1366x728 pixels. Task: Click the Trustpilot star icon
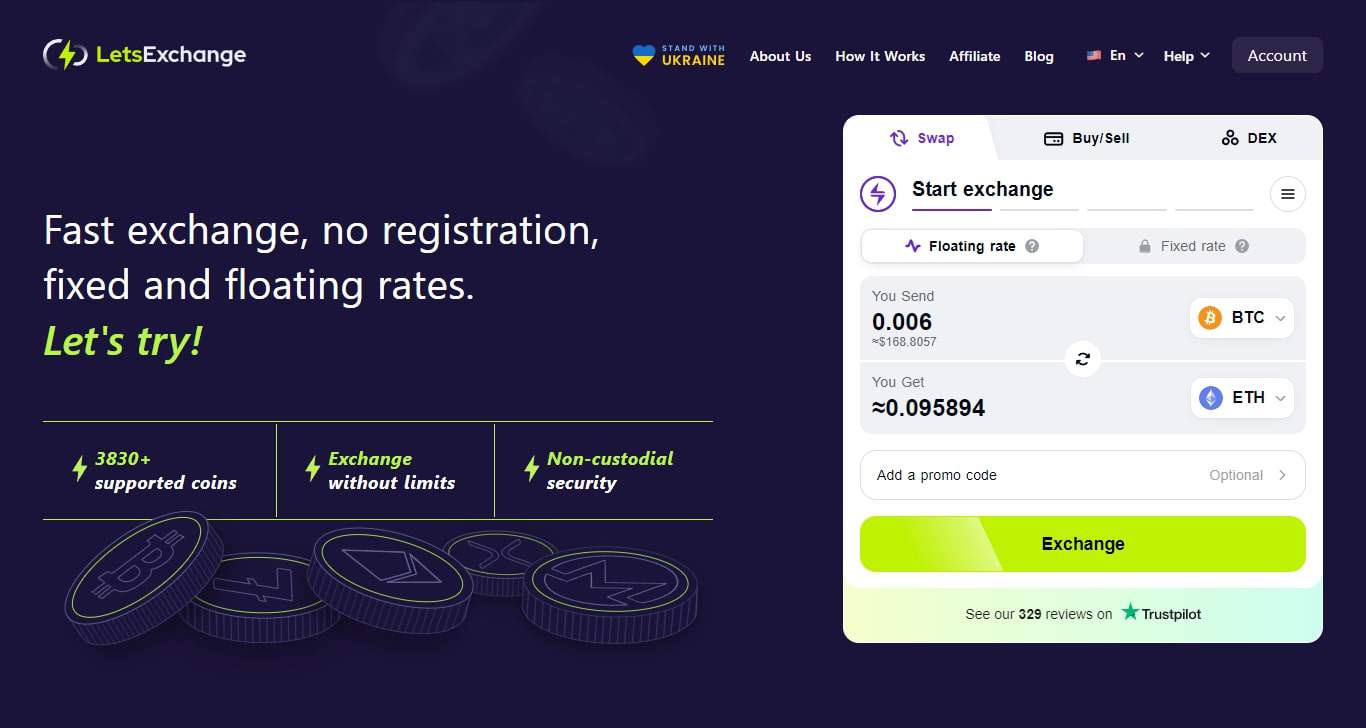pos(1129,613)
